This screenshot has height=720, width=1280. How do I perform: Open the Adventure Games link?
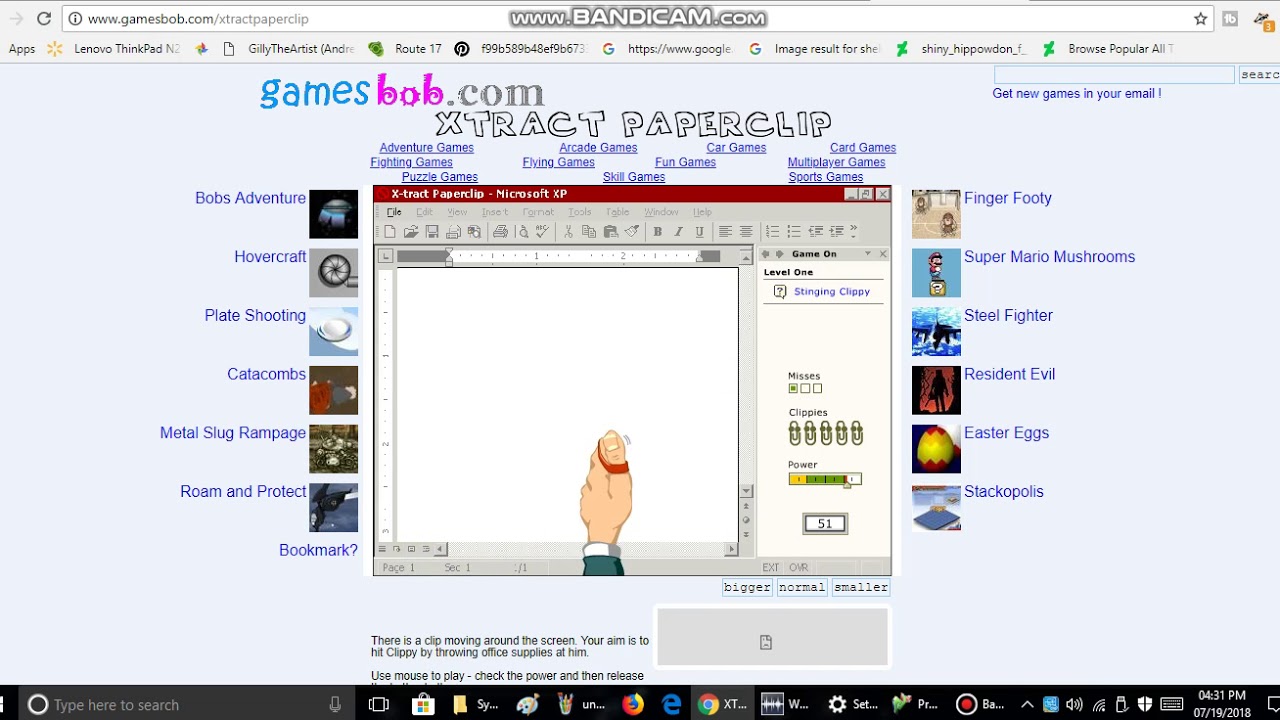tap(427, 148)
